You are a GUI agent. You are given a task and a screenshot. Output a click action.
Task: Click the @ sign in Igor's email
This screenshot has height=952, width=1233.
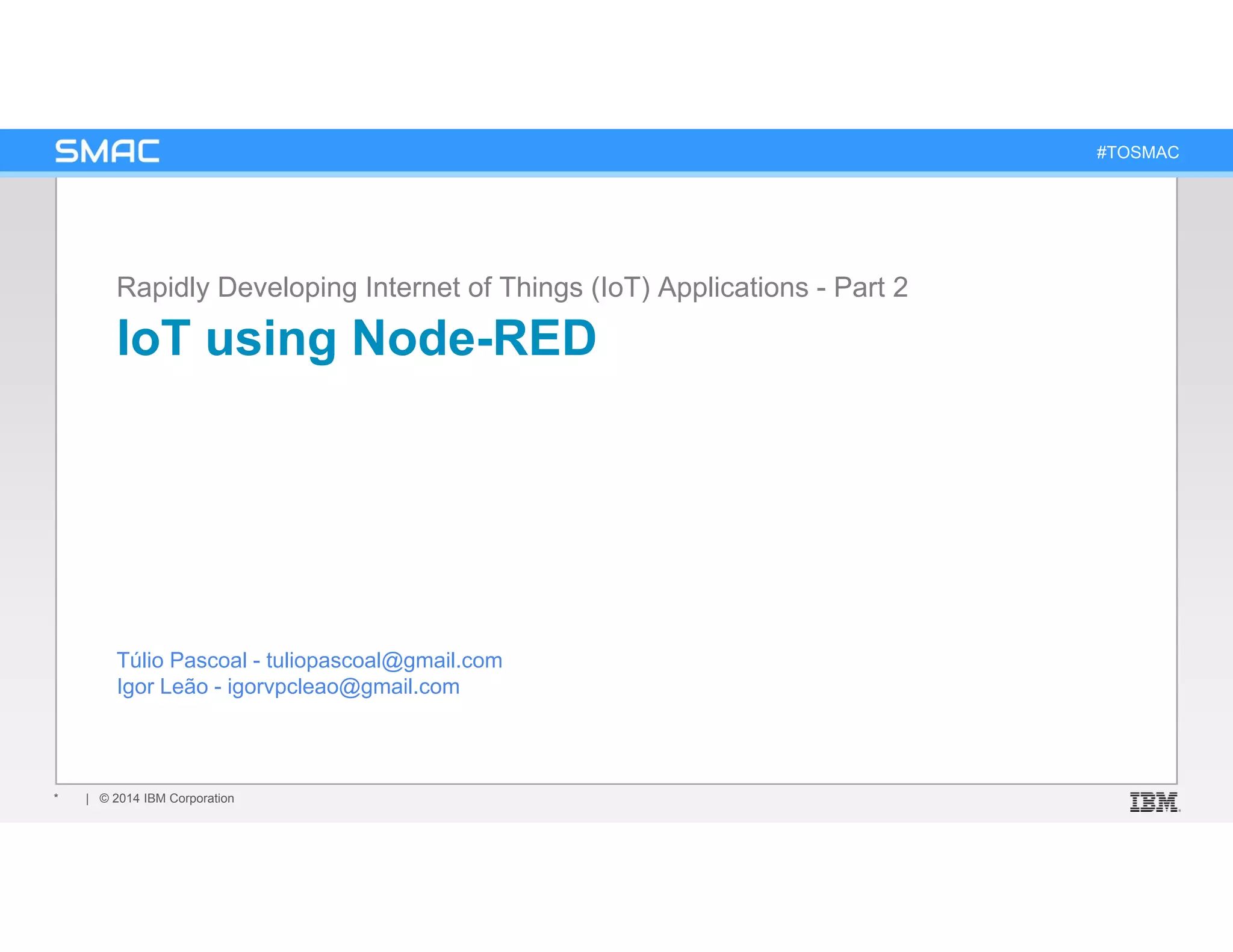(x=349, y=687)
